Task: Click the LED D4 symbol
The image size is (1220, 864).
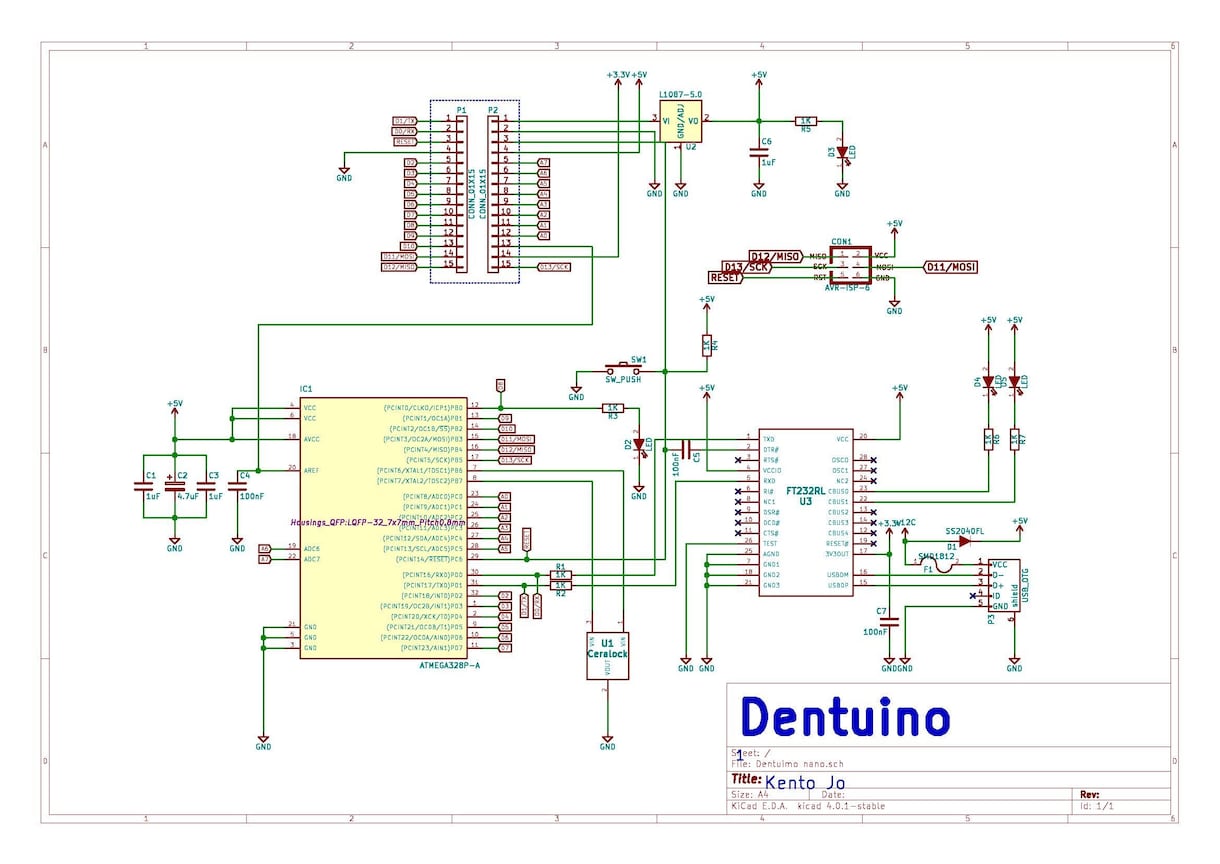Action: (988, 381)
